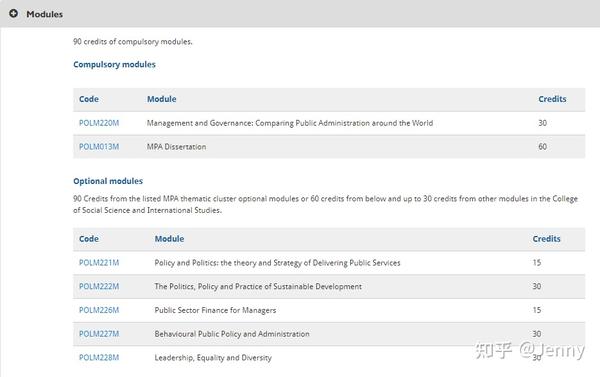Screen dimensions: 600x377
Task: Click the 15 credits value for POLM221M
Action: pyautogui.click(x=537, y=263)
